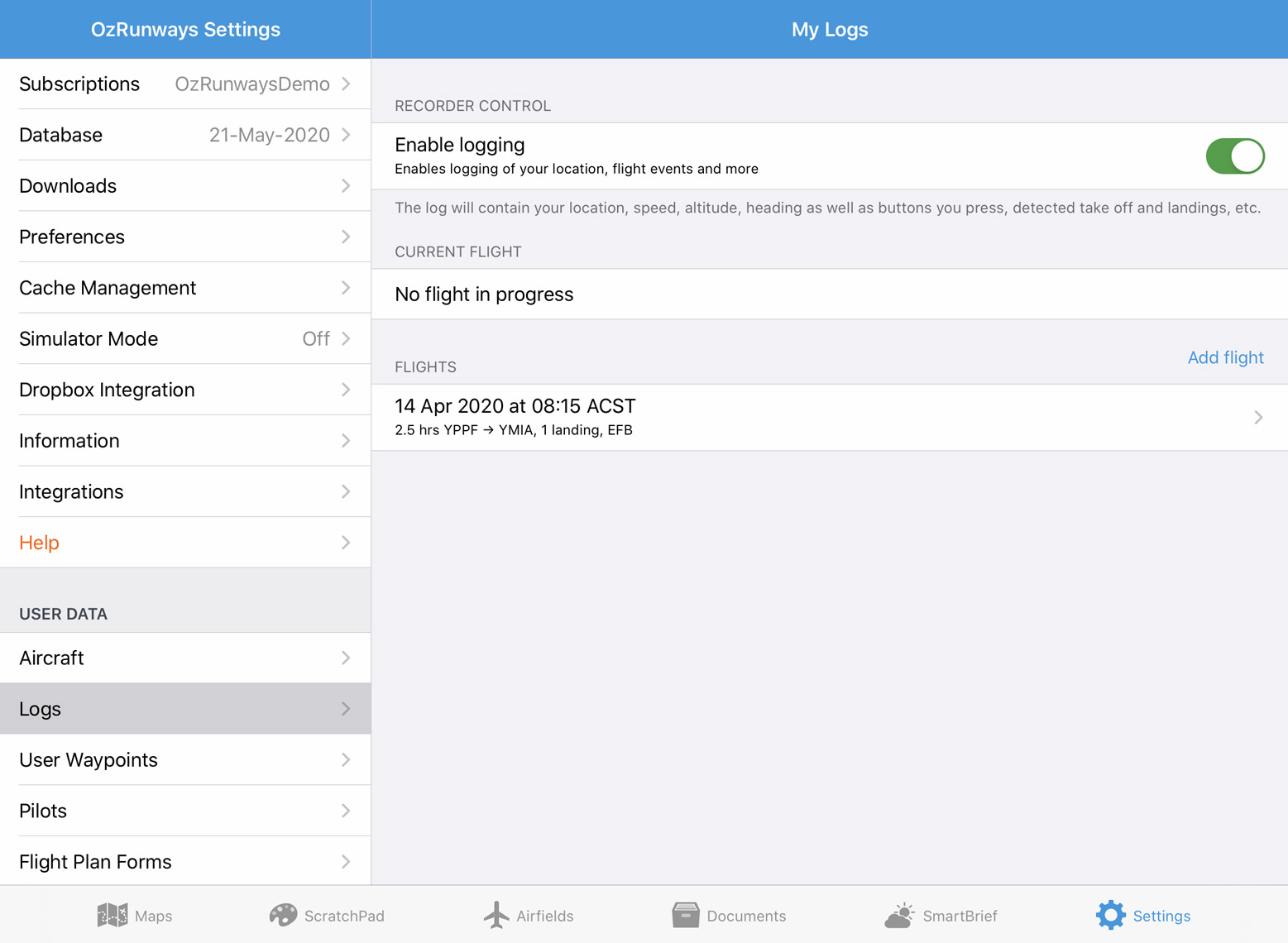Expand the Database row chevron
The height and width of the screenshot is (943, 1288).
coord(347,135)
